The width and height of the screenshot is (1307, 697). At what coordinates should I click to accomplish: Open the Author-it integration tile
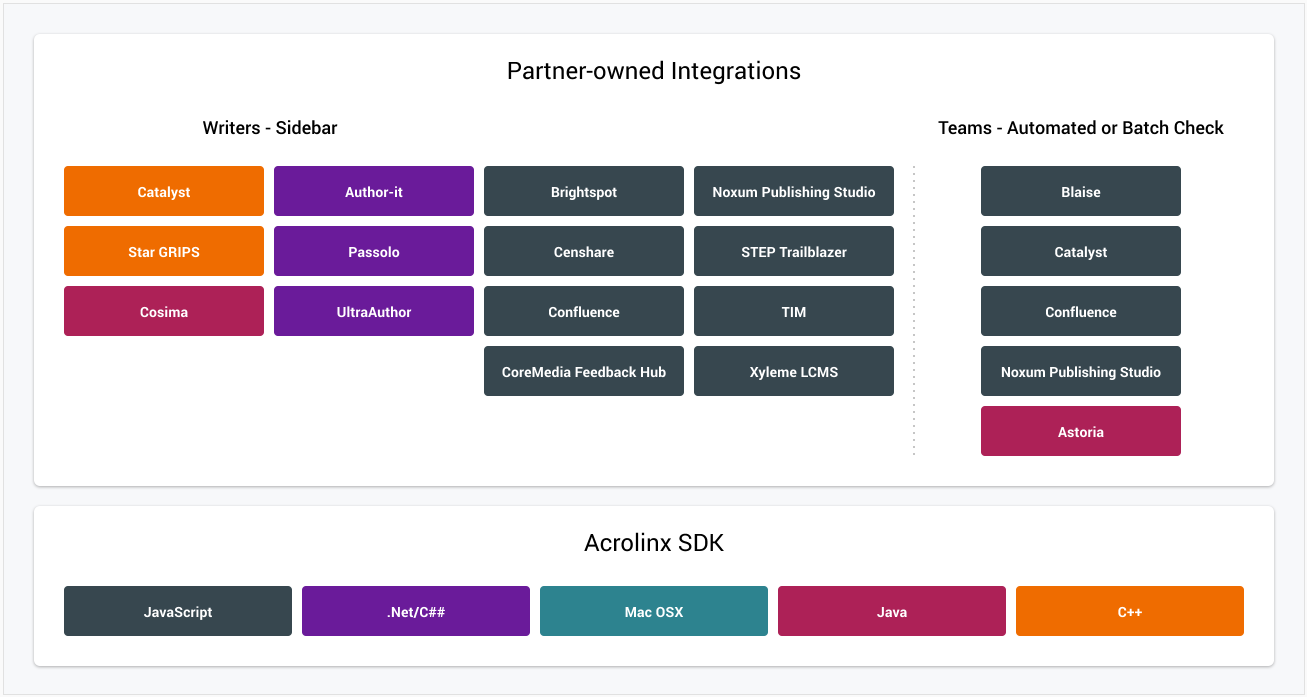point(374,191)
